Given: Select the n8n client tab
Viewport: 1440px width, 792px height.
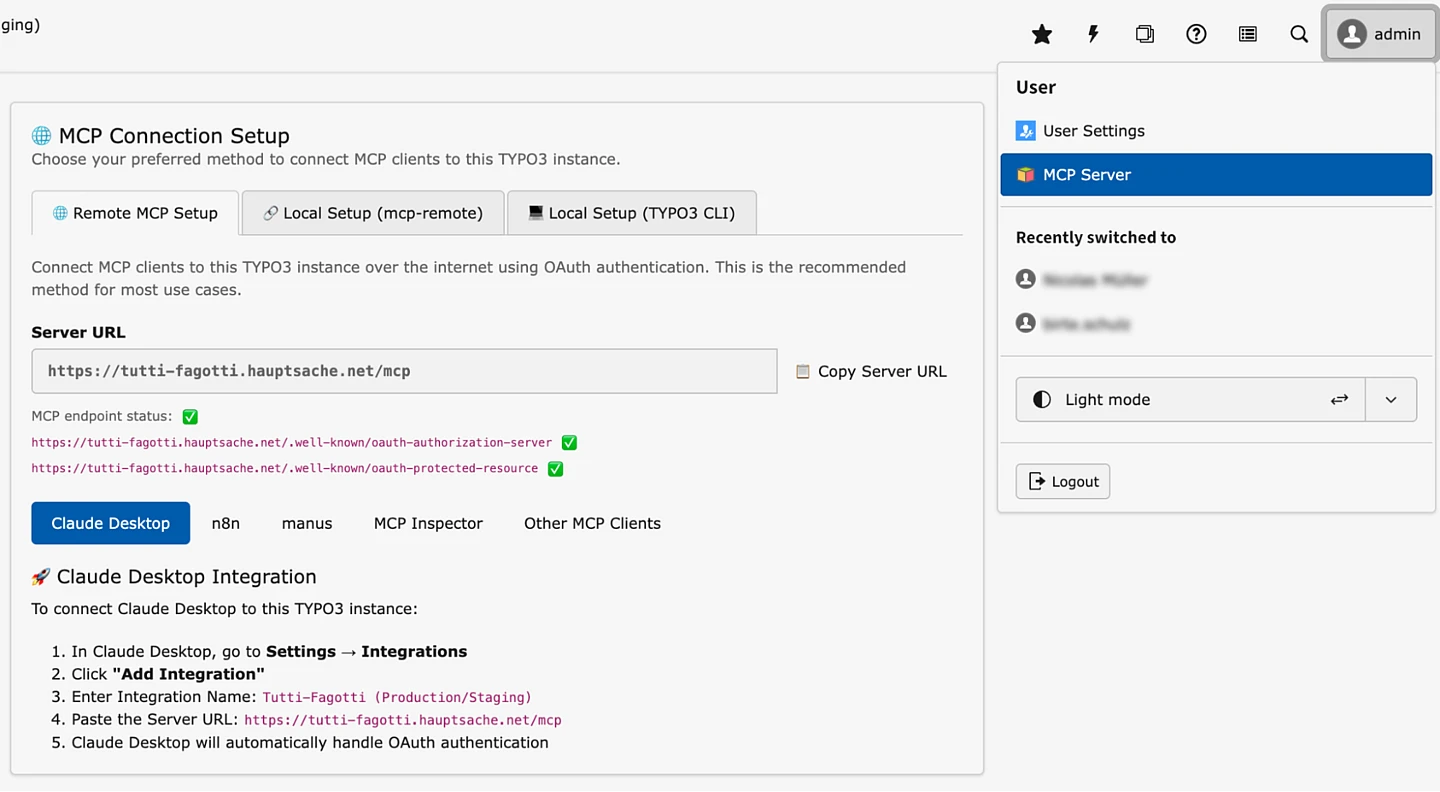Looking at the screenshot, I should point(226,523).
